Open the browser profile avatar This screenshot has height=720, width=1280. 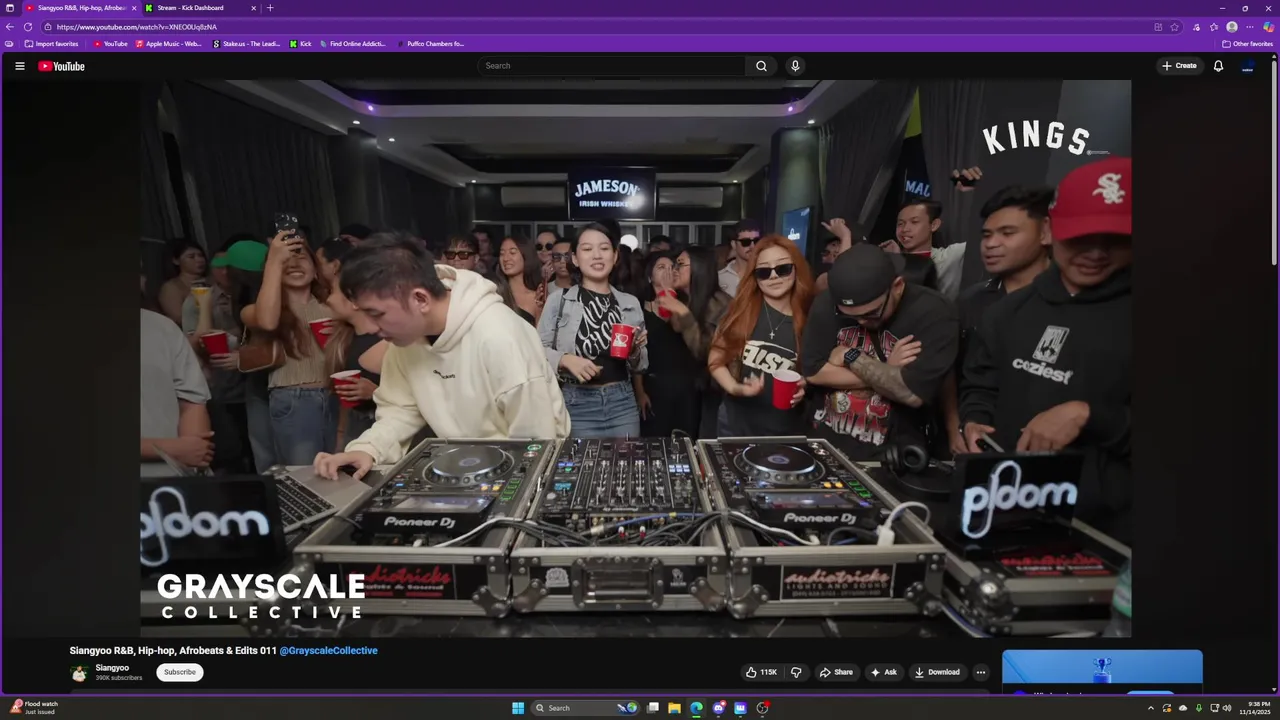(1232, 27)
